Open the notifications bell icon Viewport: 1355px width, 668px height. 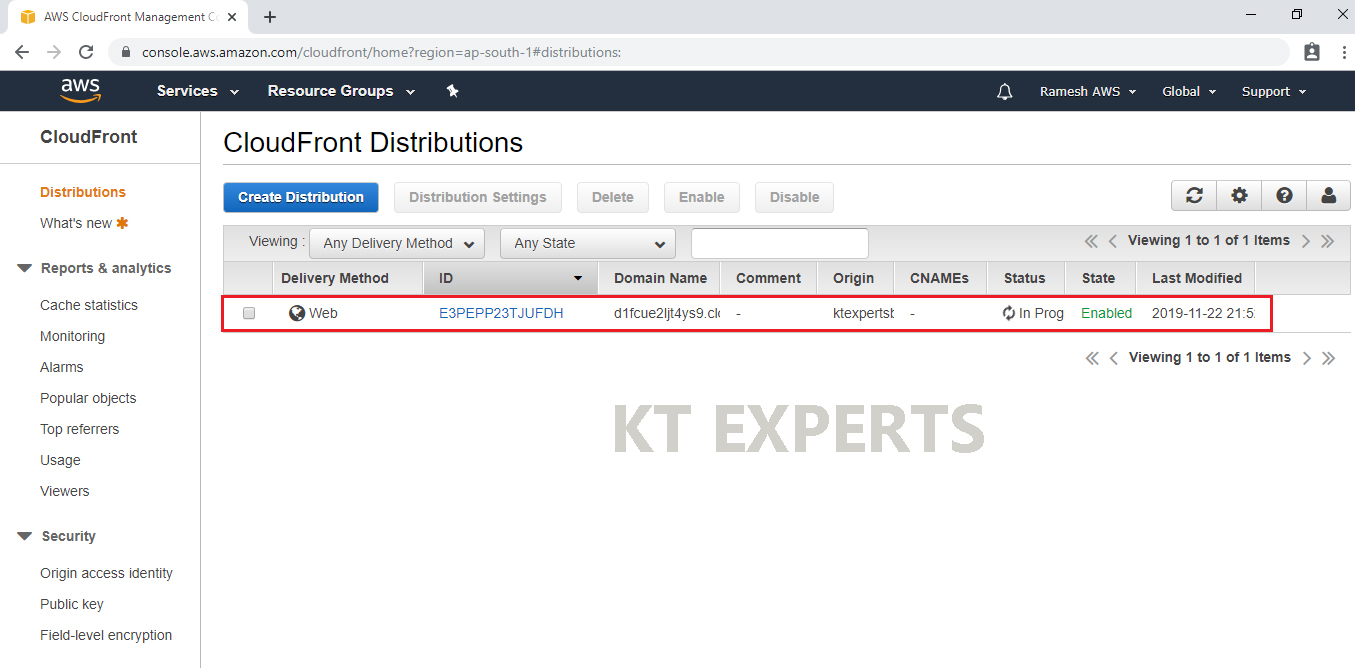click(1005, 91)
